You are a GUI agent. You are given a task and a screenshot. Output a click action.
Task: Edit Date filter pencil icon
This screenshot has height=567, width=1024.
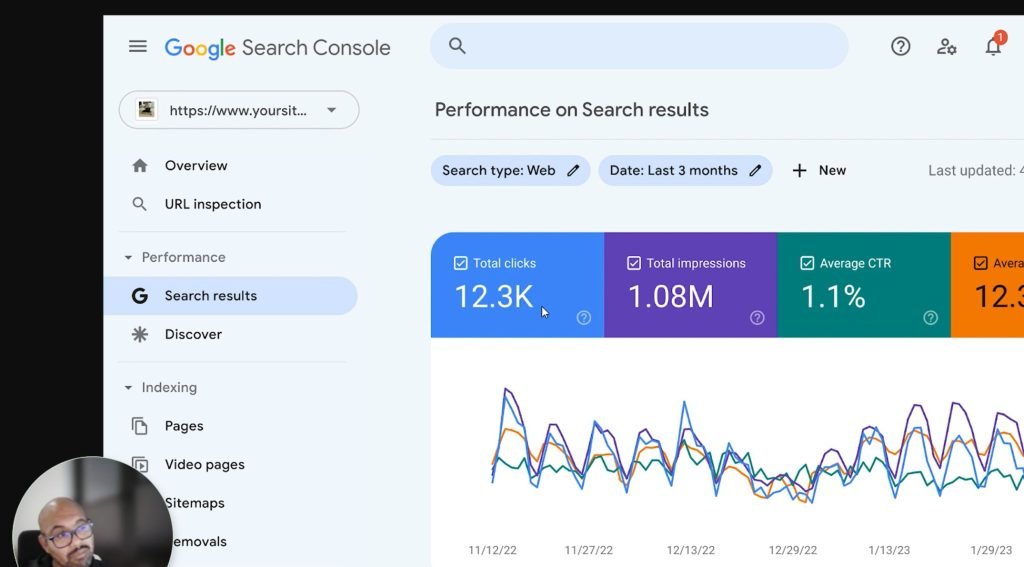pyautogui.click(x=756, y=170)
